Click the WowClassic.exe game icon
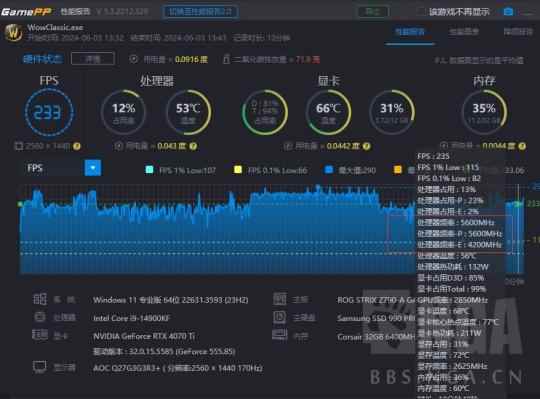This screenshot has width=540, height=399. tap(13, 33)
